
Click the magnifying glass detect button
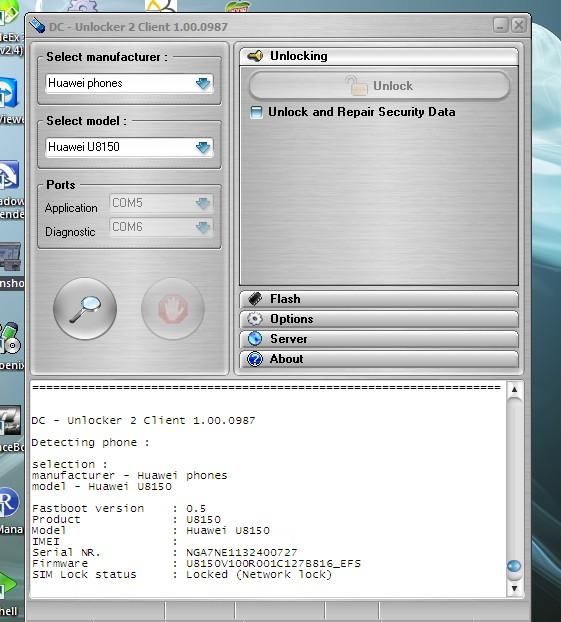pos(85,309)
